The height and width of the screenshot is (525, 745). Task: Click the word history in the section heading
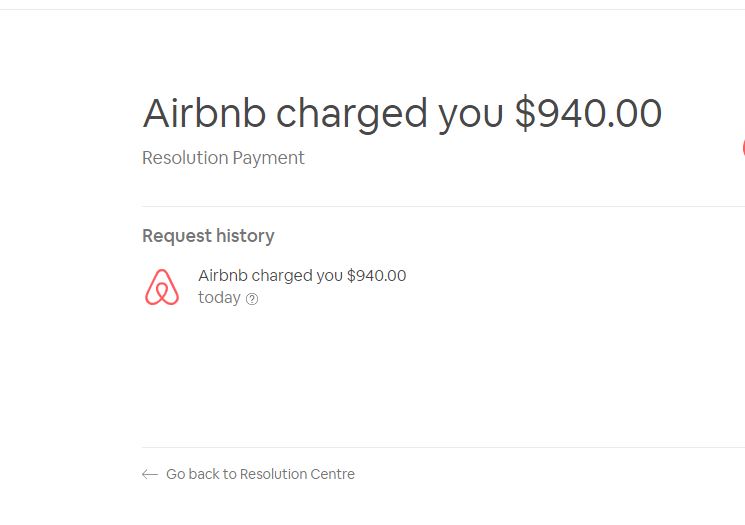pos(245,236)
